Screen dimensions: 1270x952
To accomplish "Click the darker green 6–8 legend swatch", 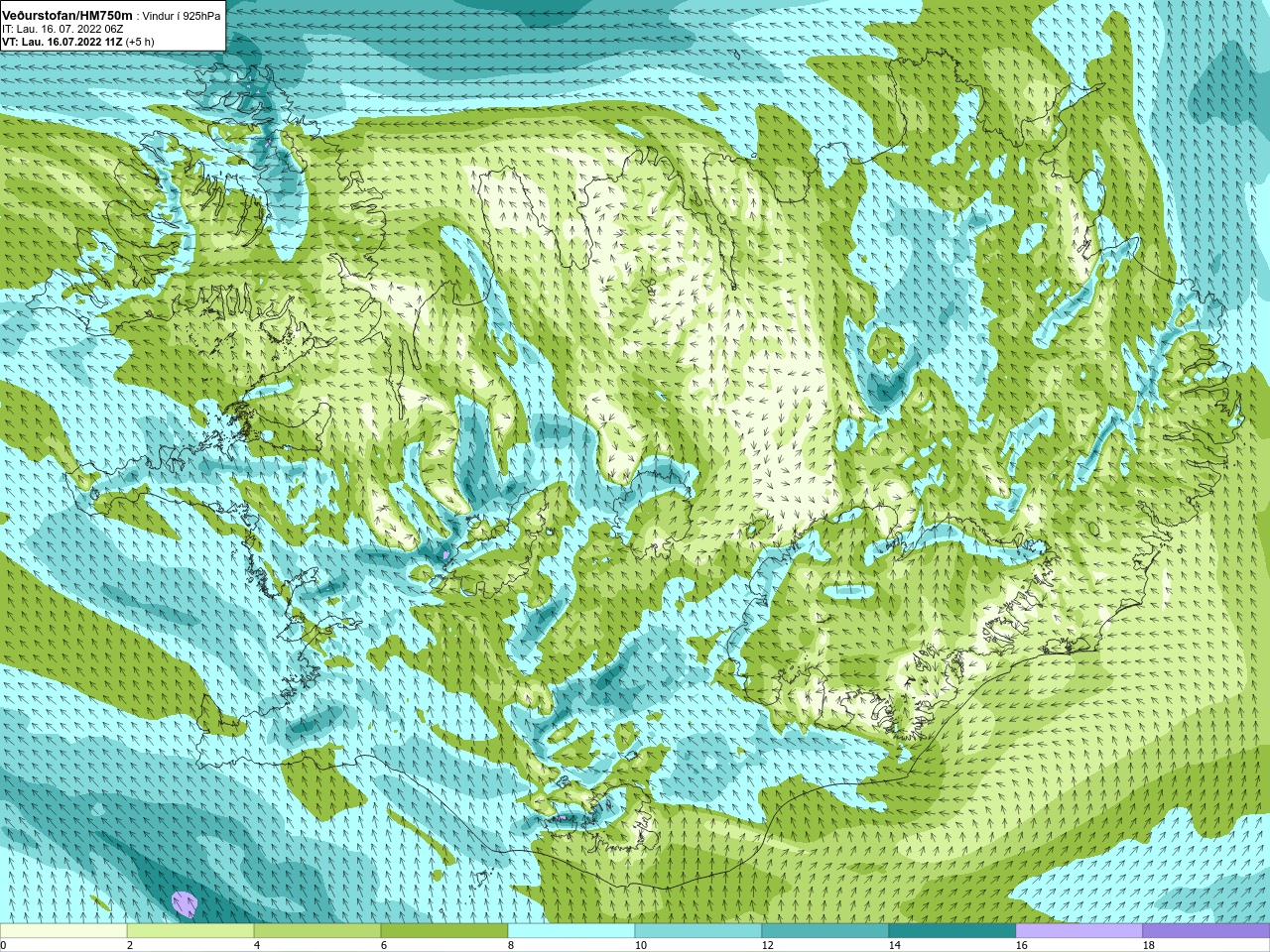I will click(444, 931).
